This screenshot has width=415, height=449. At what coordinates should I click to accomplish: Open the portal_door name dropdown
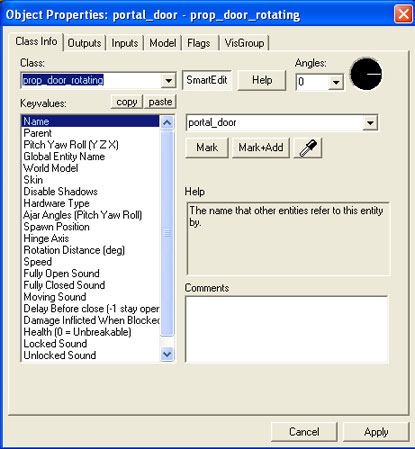(370, 123)
